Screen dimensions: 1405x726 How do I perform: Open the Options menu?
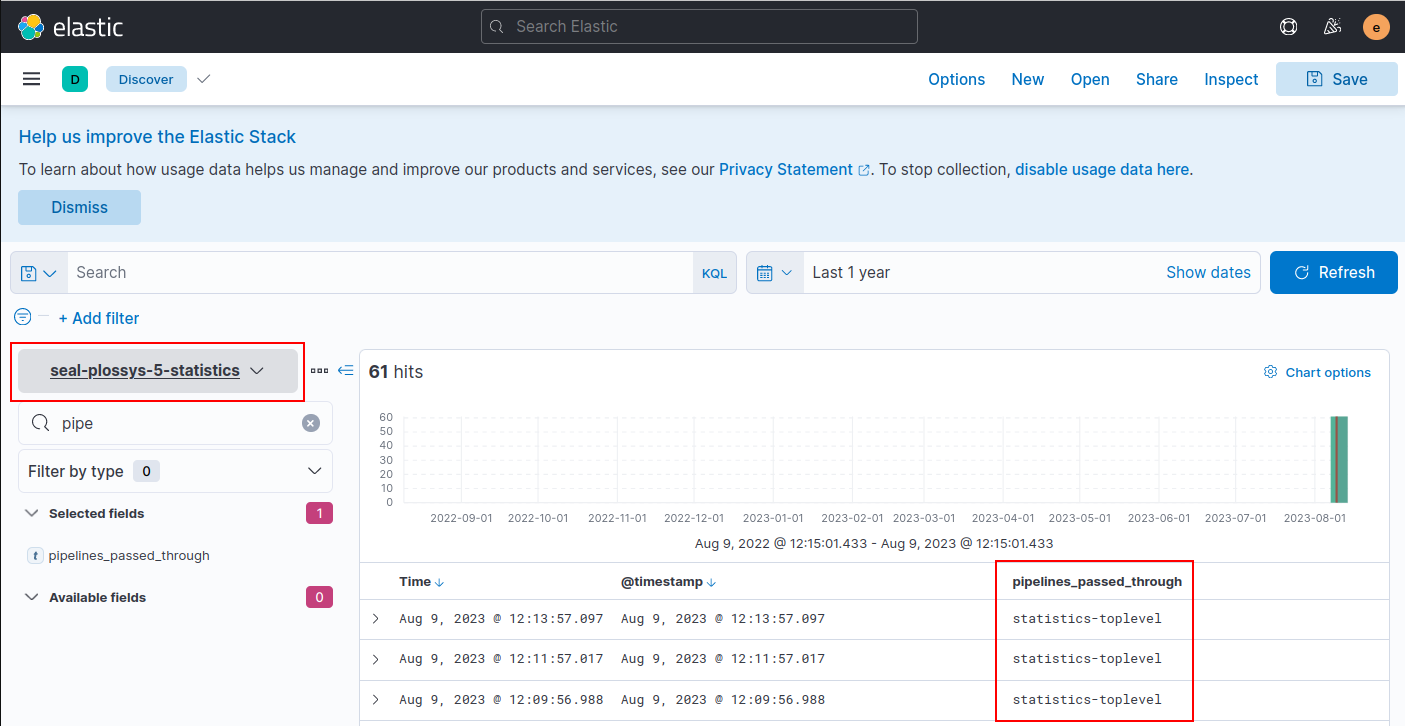click(x=956, y=79)
